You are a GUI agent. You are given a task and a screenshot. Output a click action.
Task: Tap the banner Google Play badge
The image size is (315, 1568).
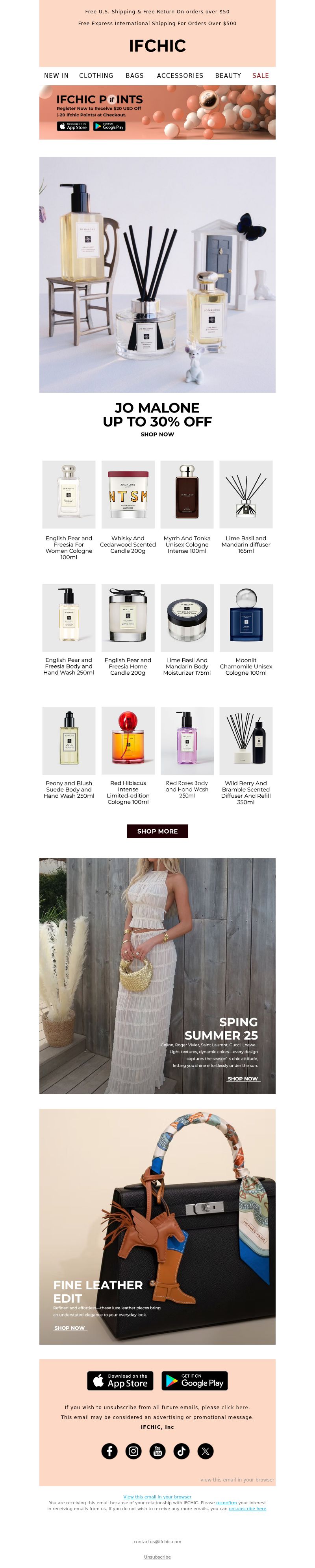[x=110, y=126]
